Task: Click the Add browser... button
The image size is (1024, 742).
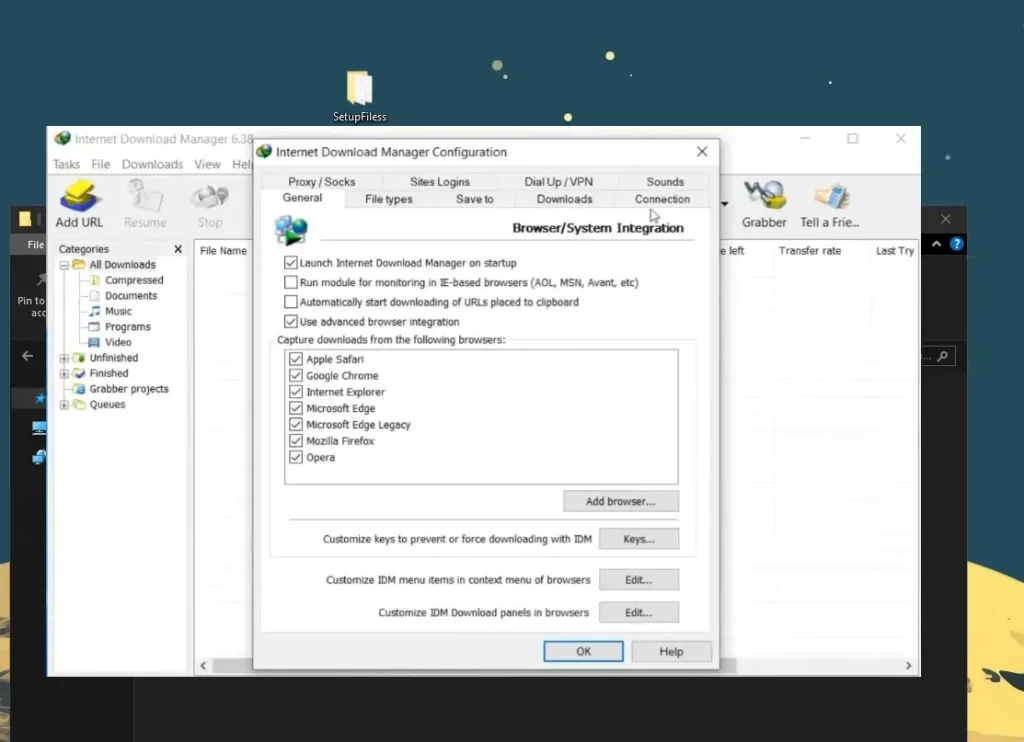Action: pos(620,501)
